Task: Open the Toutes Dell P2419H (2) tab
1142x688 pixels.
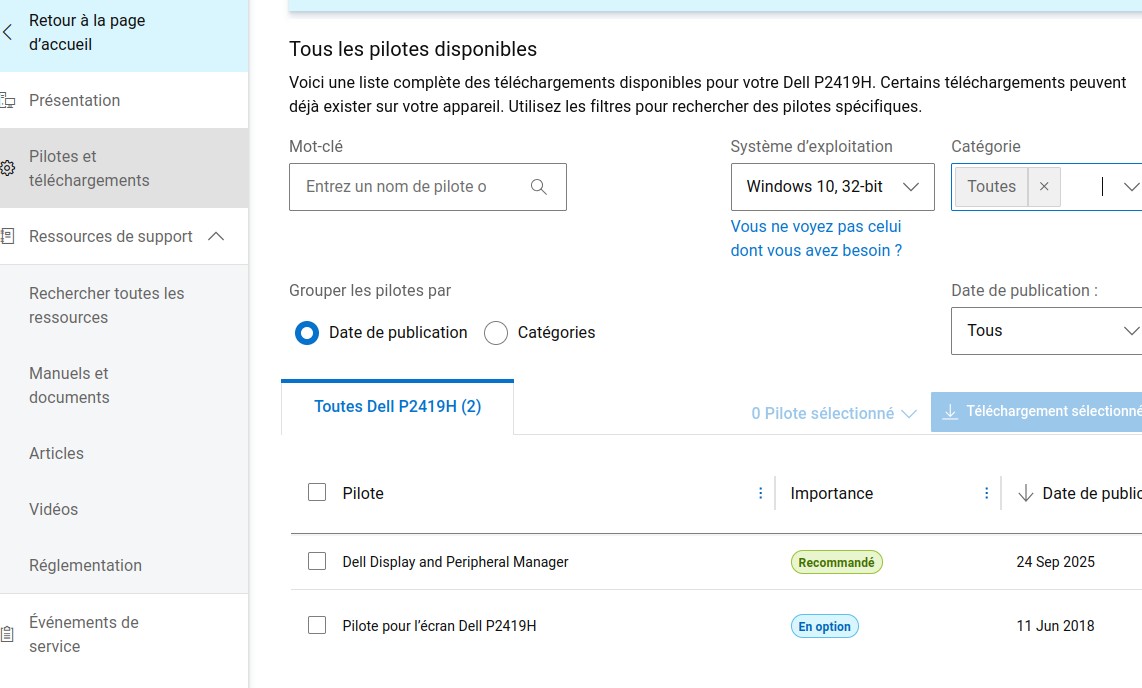Action: [397, 407]
